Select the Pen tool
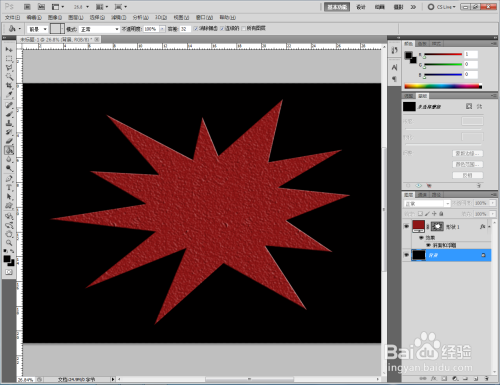The height and width of the screenshot is (385, 500). 9,179
